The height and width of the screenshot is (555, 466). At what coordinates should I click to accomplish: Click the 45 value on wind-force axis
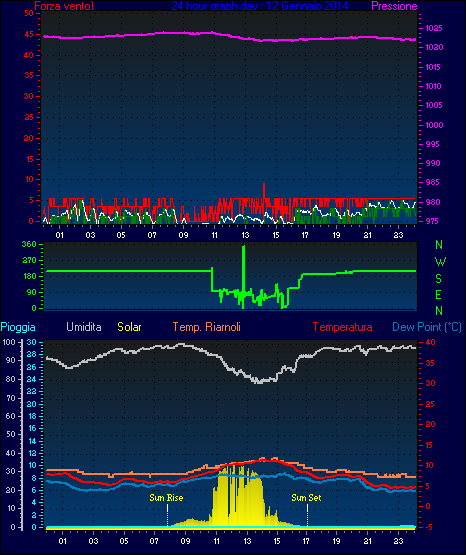click(x=29, y=34)
